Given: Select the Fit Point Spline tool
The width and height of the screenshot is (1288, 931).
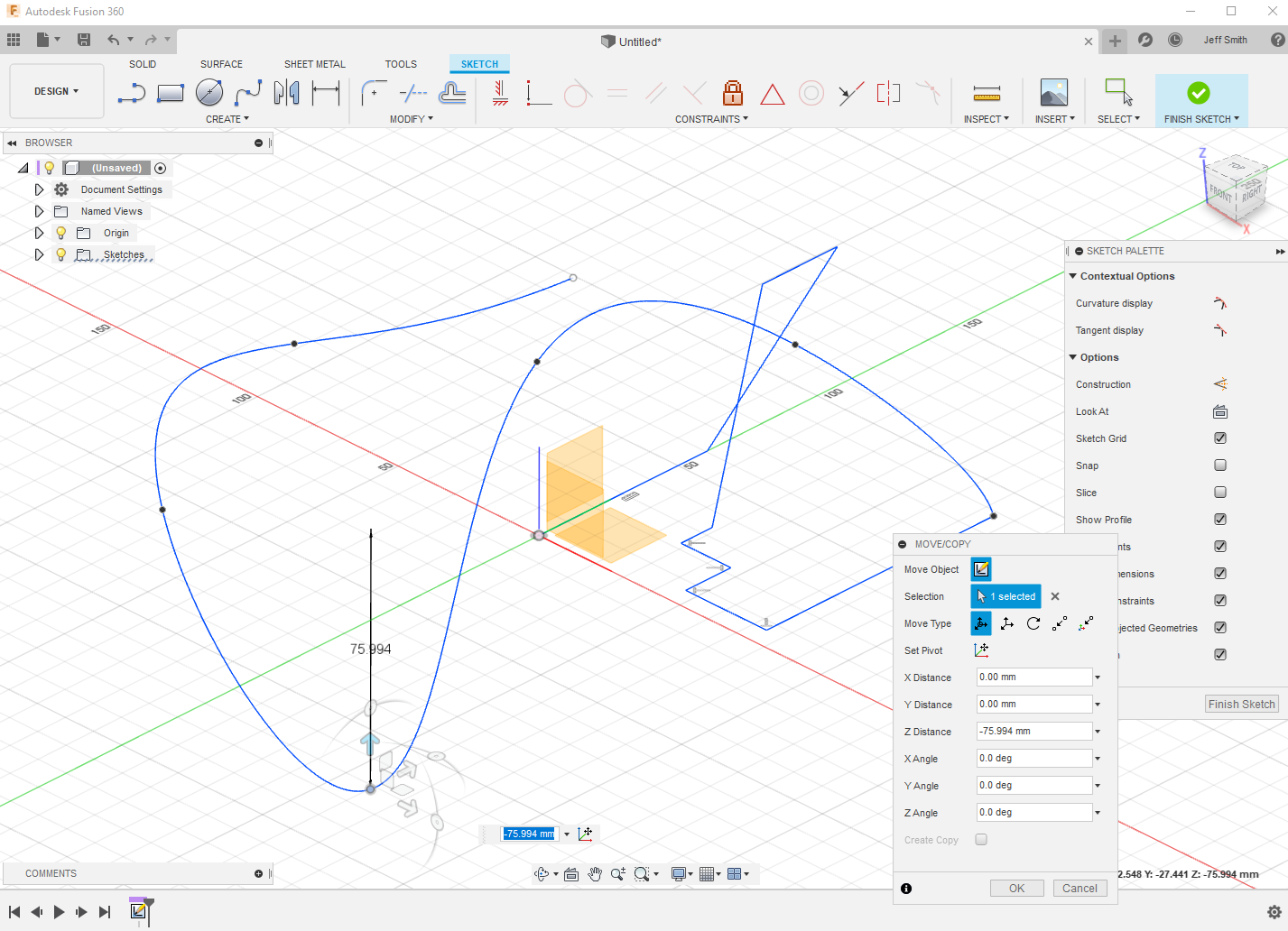Looking at the screenshot, I should (247, 93).
